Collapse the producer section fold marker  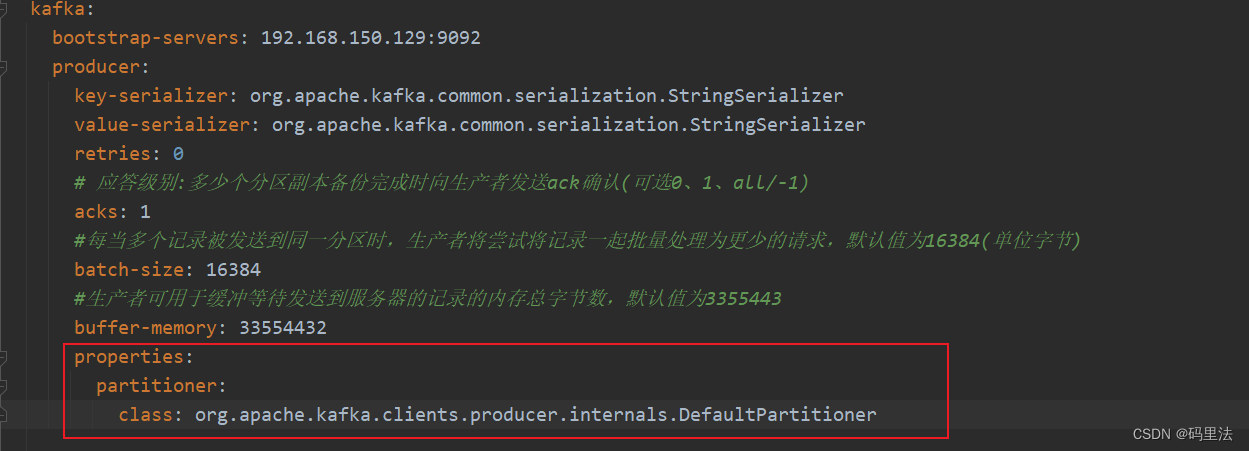(4, 68)
